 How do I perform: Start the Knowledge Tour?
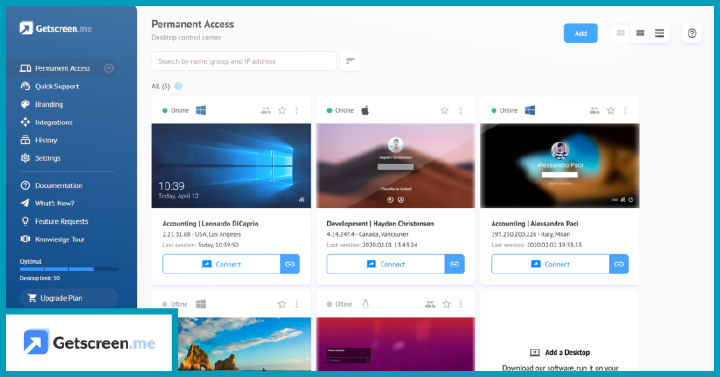coord(52,239)
